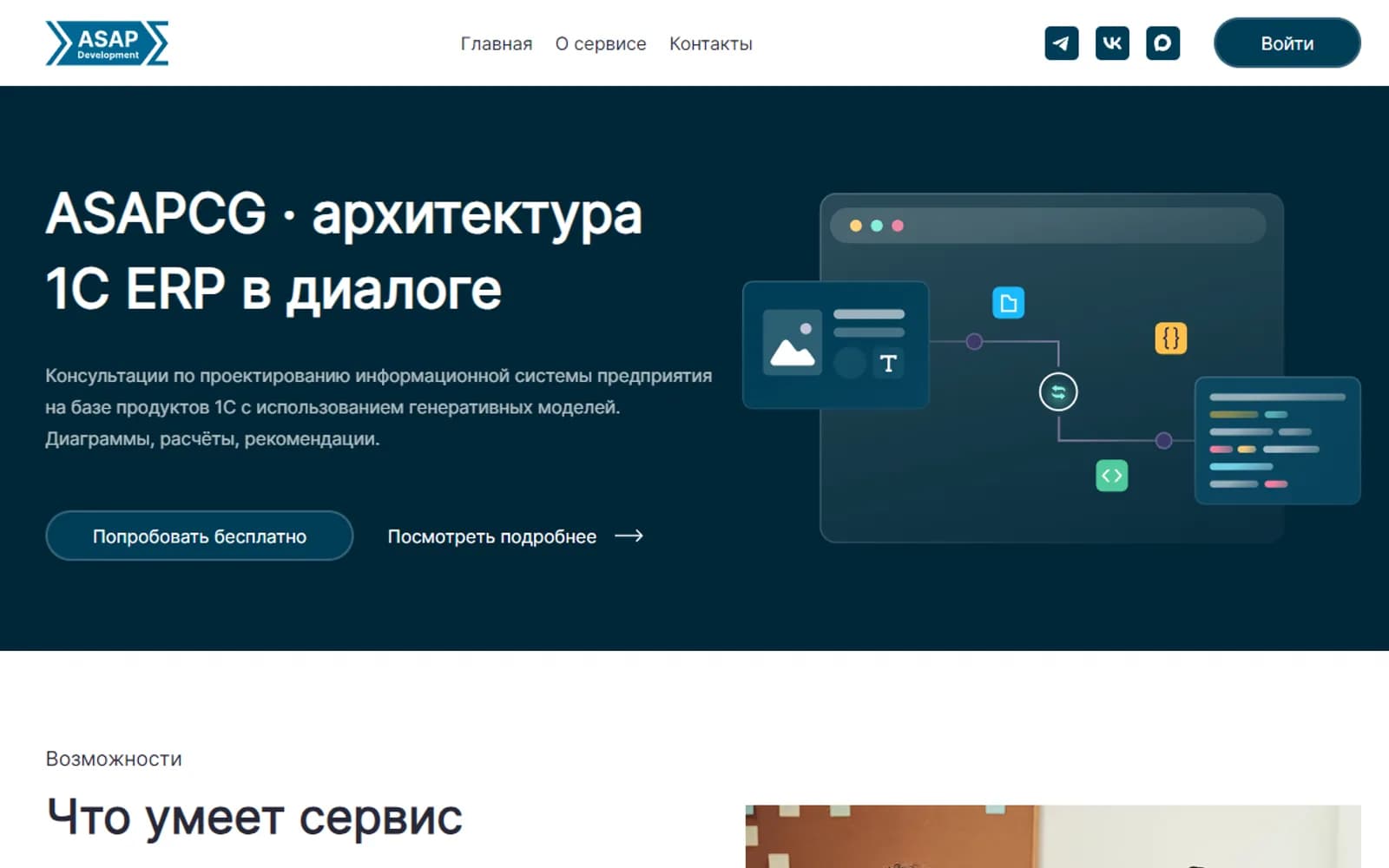1389x868 pixels.
Task: Click the circular sync arrows icon
Action: (x=1058, y=392)
